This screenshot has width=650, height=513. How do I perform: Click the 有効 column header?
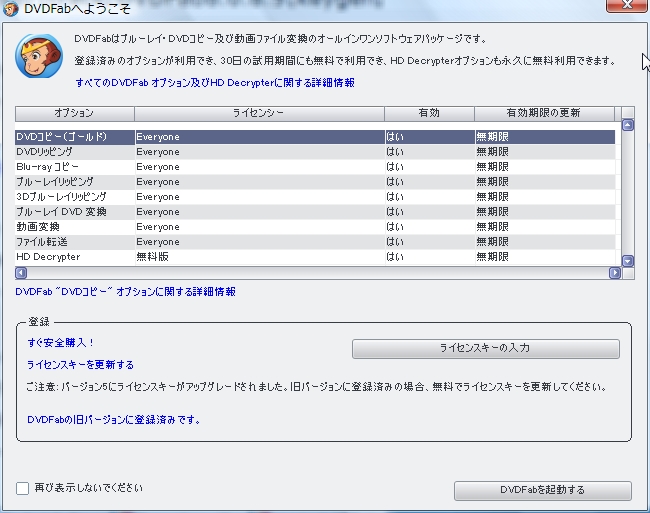point(429,114)
